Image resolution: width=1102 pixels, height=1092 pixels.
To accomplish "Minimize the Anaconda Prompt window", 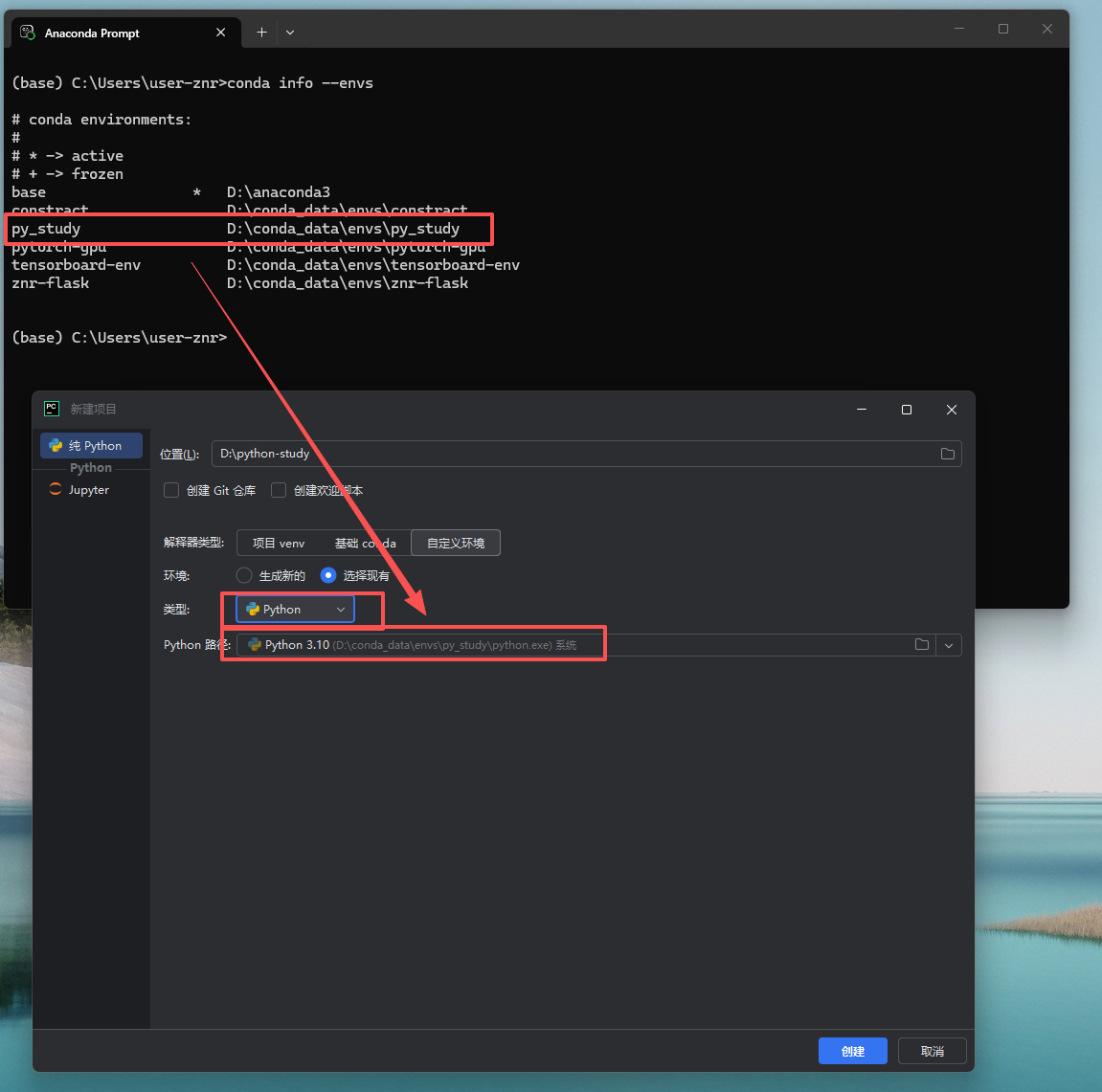I will [x=959, y=29].
